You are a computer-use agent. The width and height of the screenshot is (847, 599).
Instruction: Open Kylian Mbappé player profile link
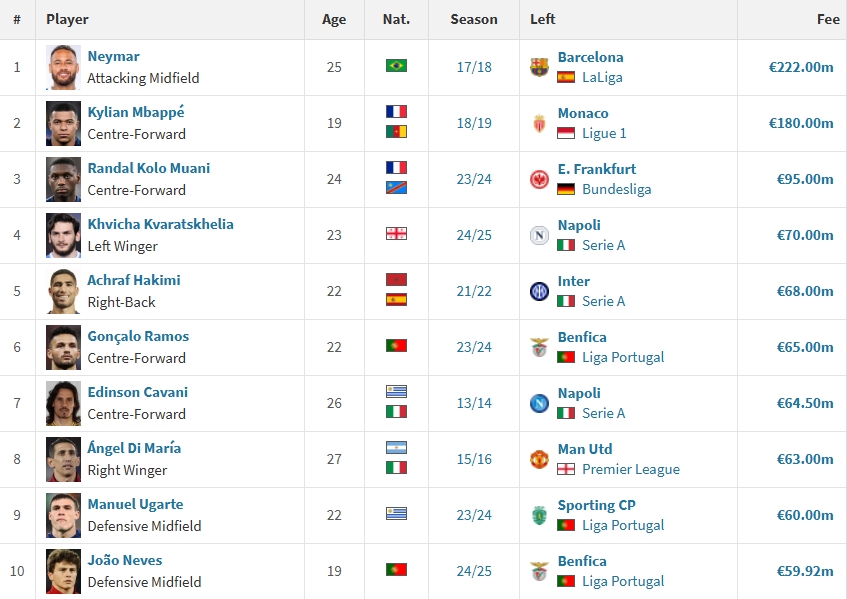coord(136,112)
